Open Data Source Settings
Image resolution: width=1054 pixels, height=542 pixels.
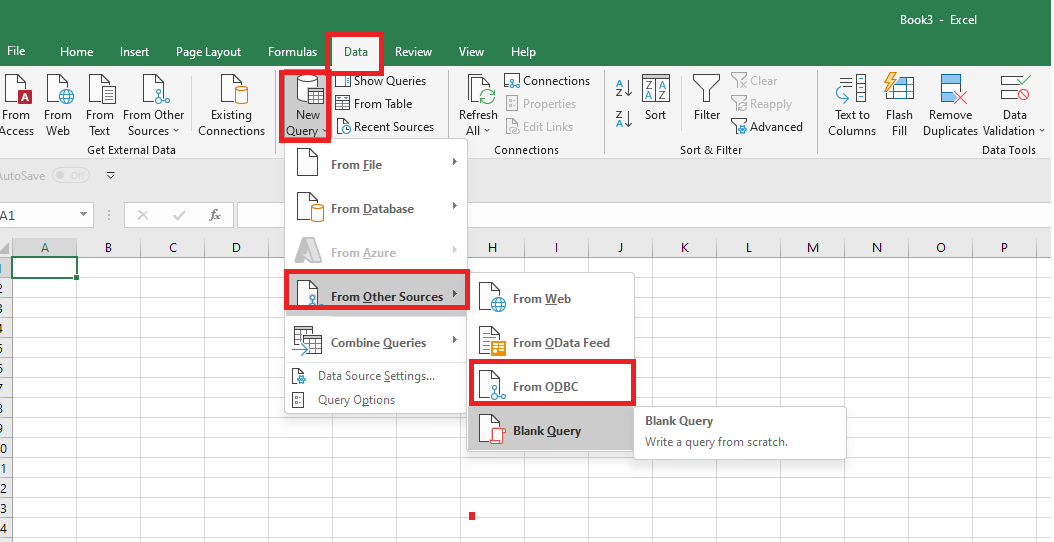point(376,376)
